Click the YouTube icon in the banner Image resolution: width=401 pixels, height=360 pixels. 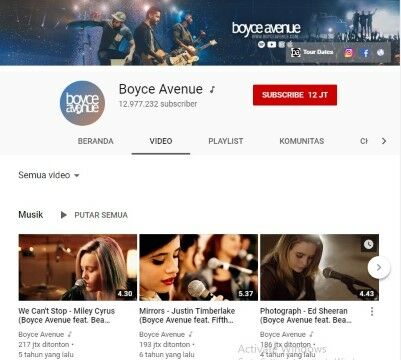[x=272, y=44]
